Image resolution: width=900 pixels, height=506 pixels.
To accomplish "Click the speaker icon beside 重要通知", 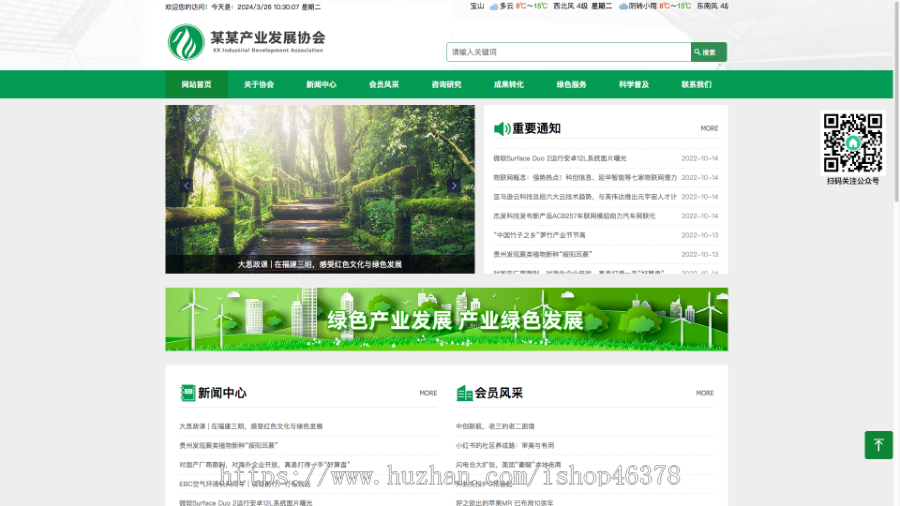I will pos(502,129).
